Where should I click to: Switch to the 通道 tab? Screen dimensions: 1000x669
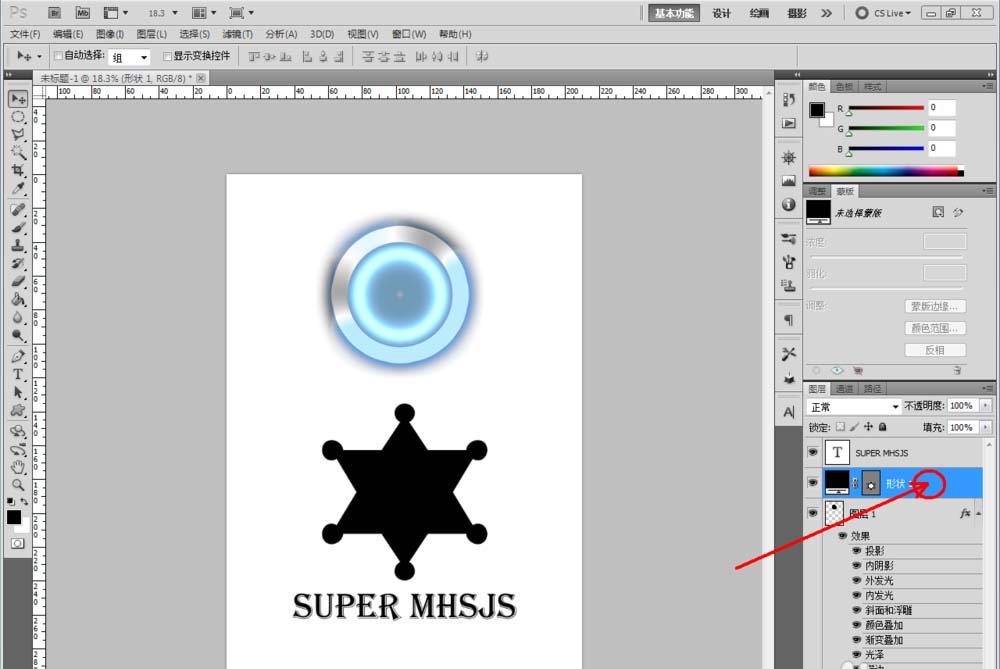[845, 388]
